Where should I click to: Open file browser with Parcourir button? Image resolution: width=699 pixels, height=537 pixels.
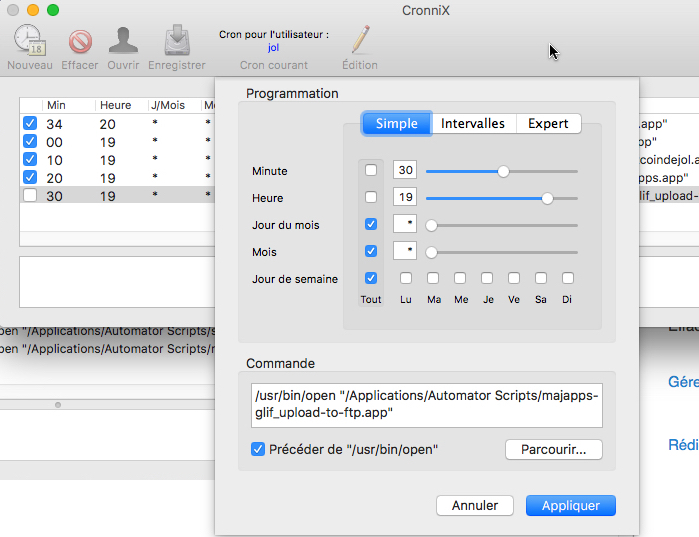point(553,449)
